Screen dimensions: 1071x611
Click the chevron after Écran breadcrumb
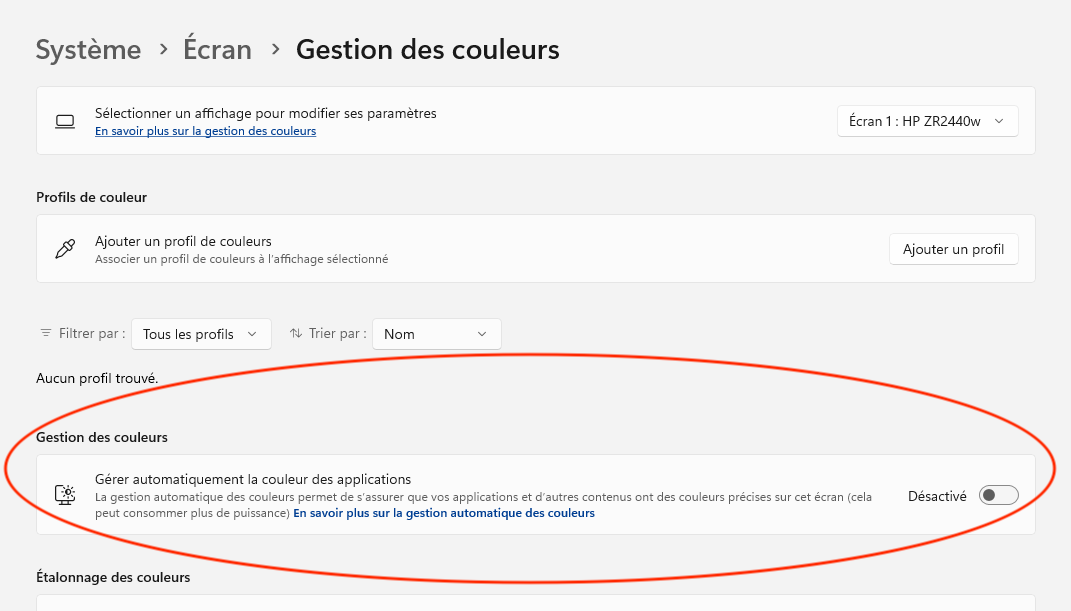(x=275, y=49)
